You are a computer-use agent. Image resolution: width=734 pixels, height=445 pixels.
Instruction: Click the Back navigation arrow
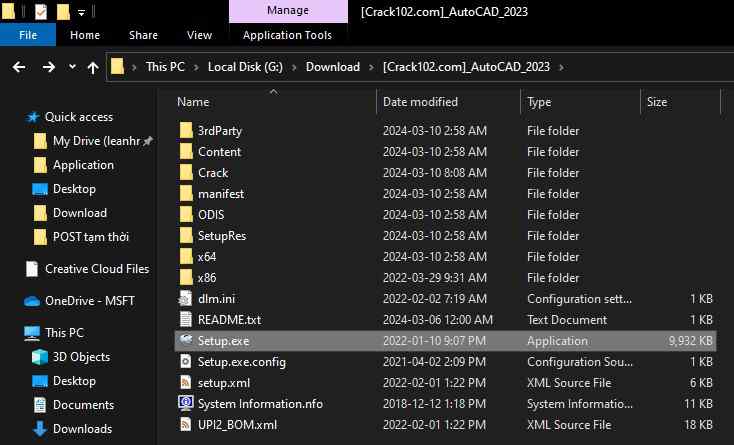point(19,67)
